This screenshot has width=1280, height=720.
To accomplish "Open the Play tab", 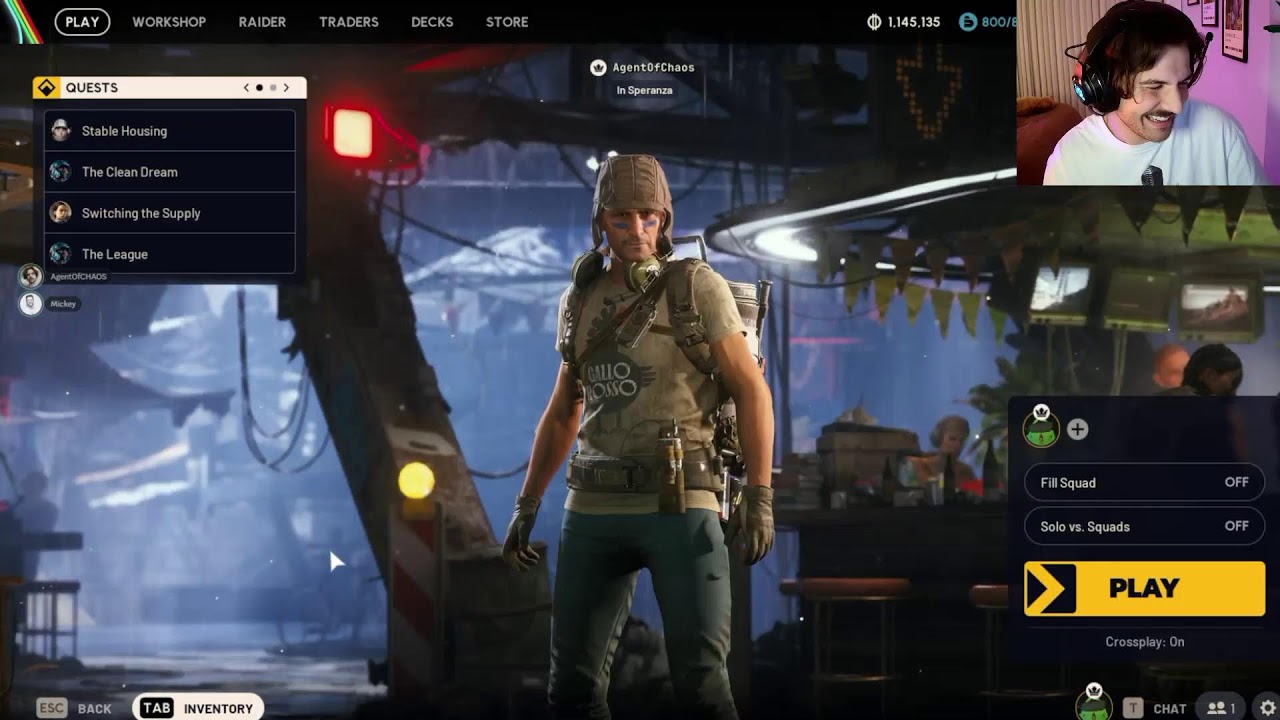I will pos(82,22).
